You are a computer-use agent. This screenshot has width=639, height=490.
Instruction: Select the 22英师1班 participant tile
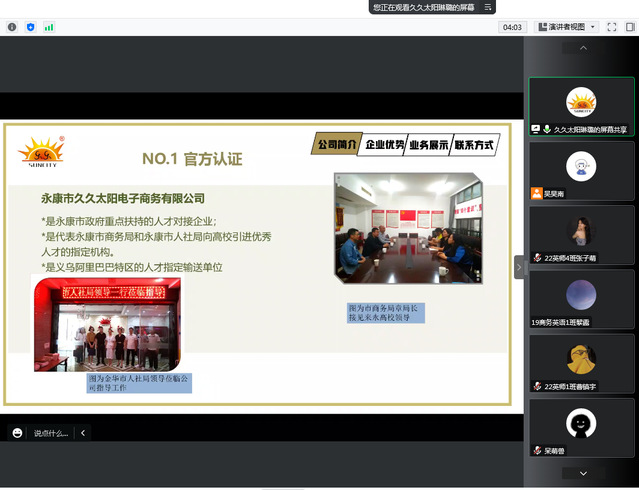click(582, 364)
